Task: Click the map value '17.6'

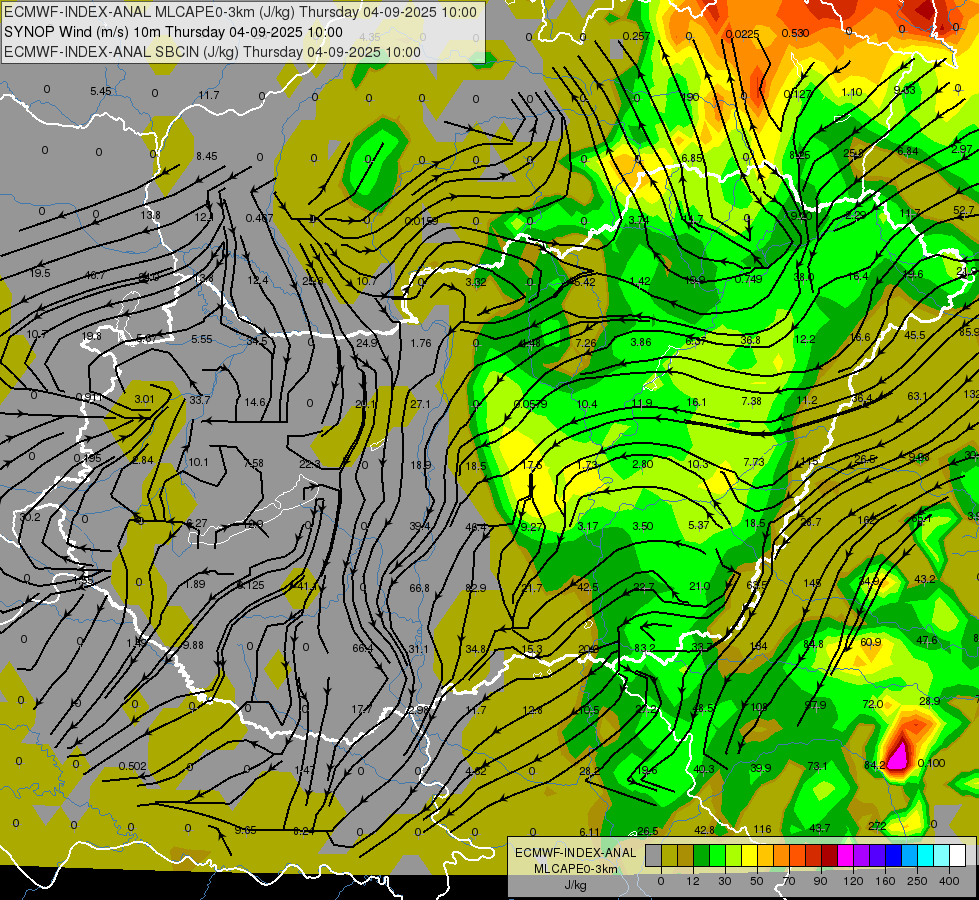Action: pos(531,465)
